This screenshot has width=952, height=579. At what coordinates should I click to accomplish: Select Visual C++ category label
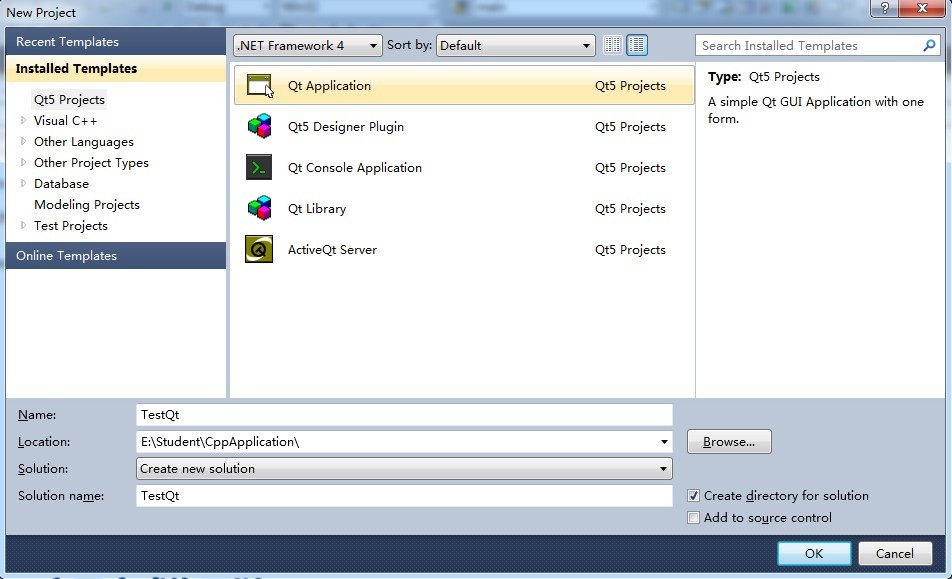coord(66,120)
